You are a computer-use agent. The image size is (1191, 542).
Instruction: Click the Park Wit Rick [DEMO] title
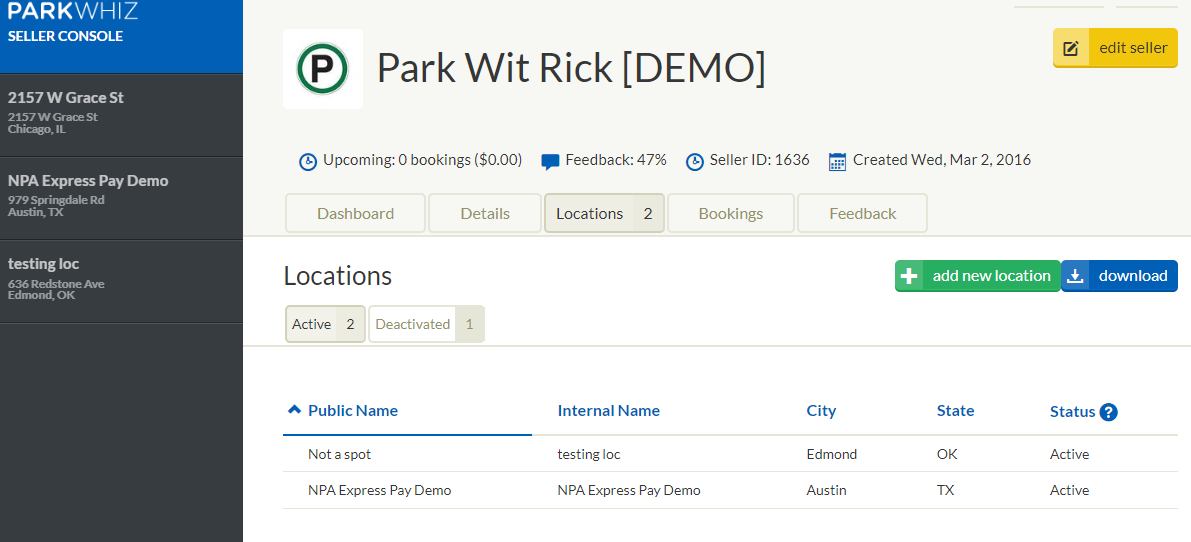(571, 68)
